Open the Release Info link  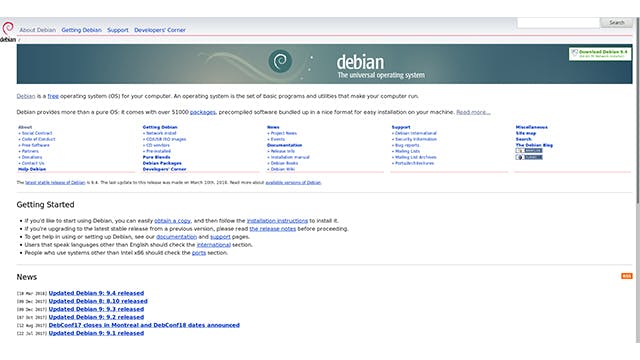283,151
